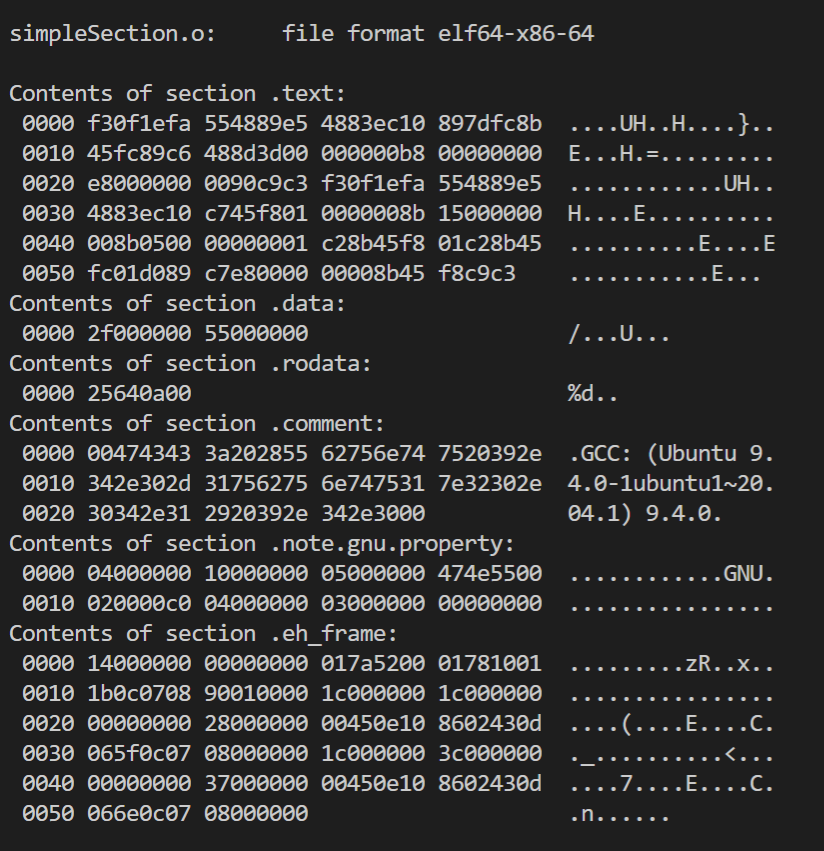Screen dimensions: 824x851
Task: Click the .data section header line
Action: [x=177, y=304]
